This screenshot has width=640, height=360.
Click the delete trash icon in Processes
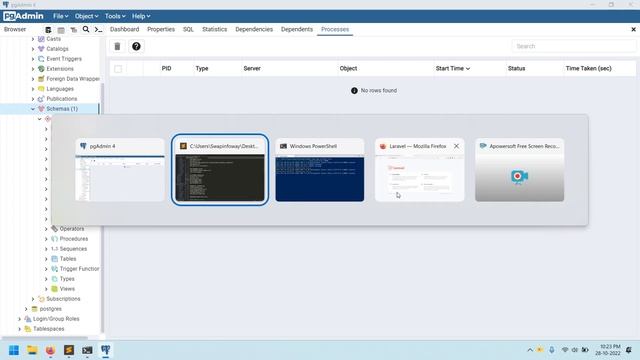pyautogui.click(x=118, y=47)
